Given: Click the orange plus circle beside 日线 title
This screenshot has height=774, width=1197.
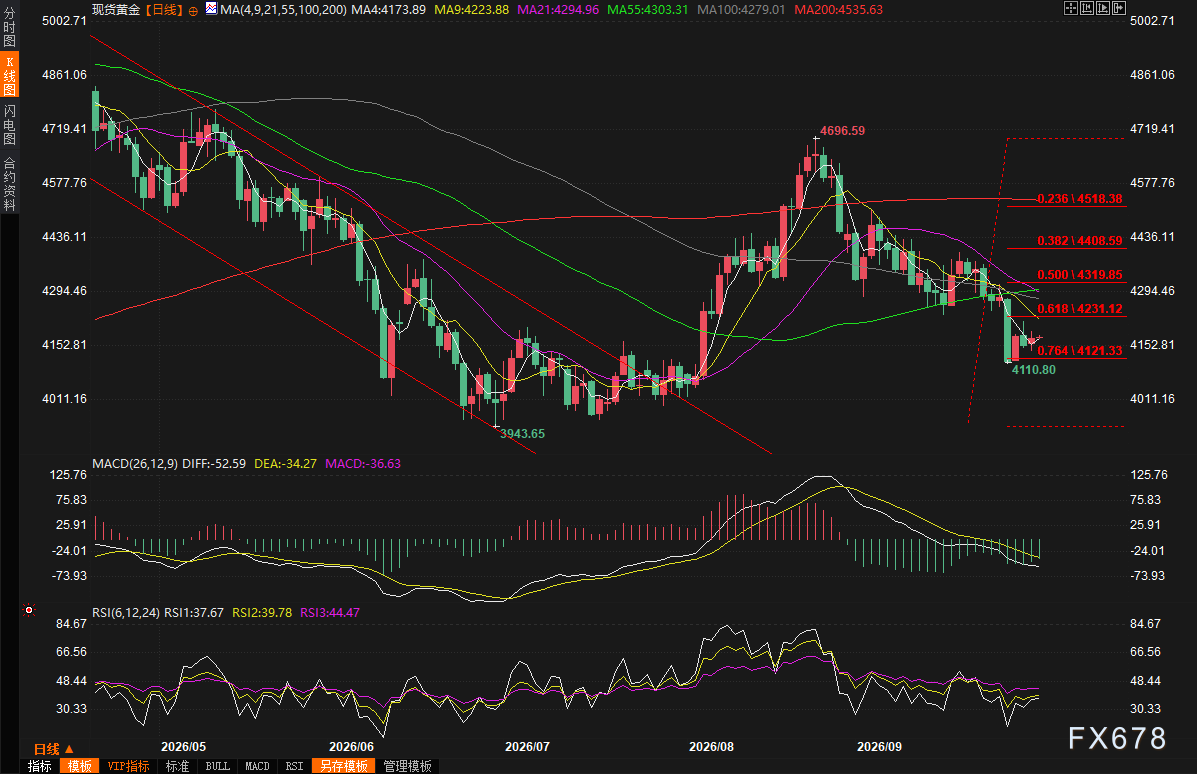Looking at the screenshot, I should (x=193, y=11).
